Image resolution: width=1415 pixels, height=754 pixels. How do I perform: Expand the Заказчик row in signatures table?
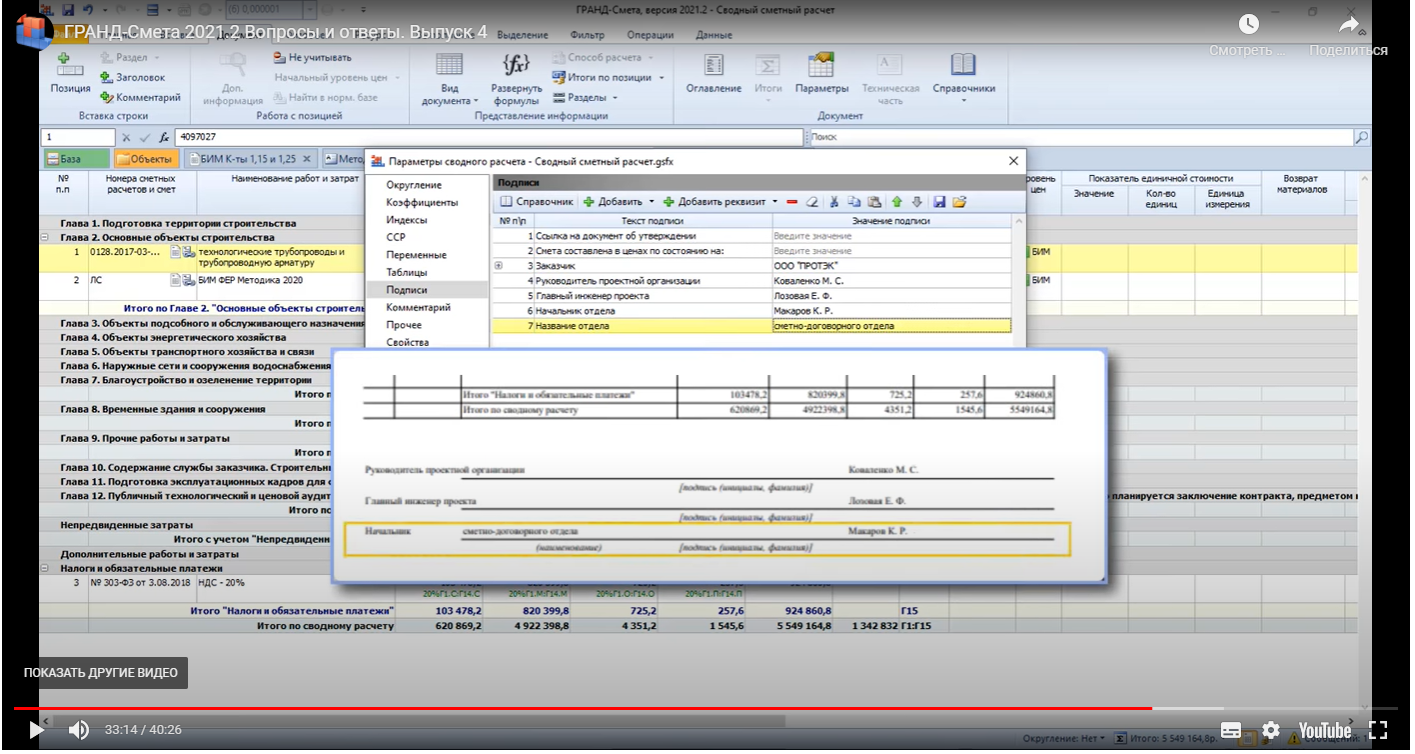499,266
